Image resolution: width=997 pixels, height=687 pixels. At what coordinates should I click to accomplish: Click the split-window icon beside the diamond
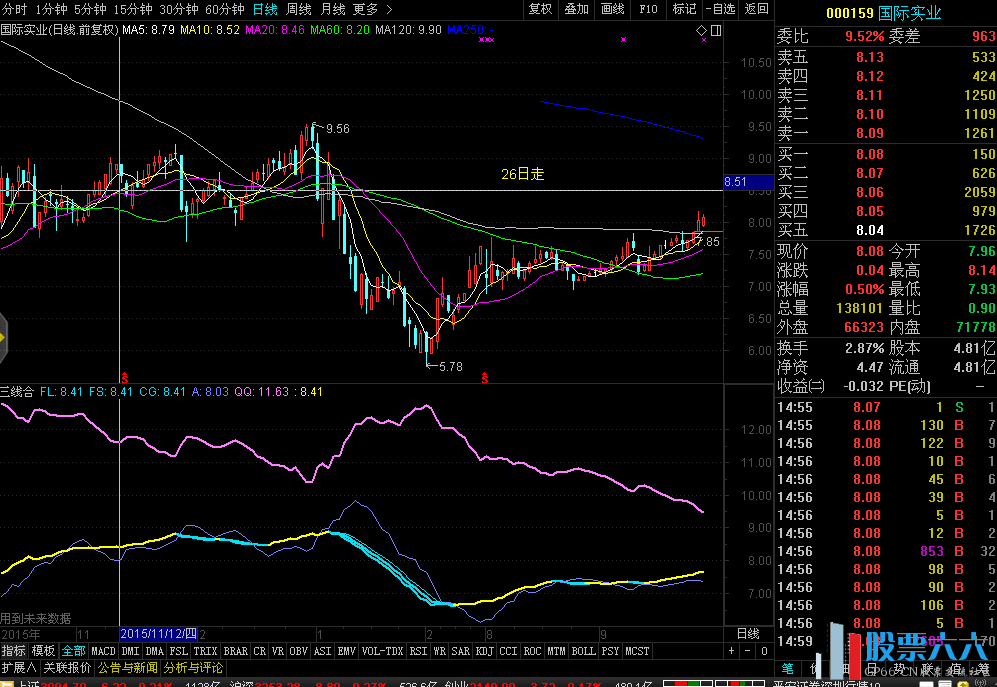tap(714, 31)
